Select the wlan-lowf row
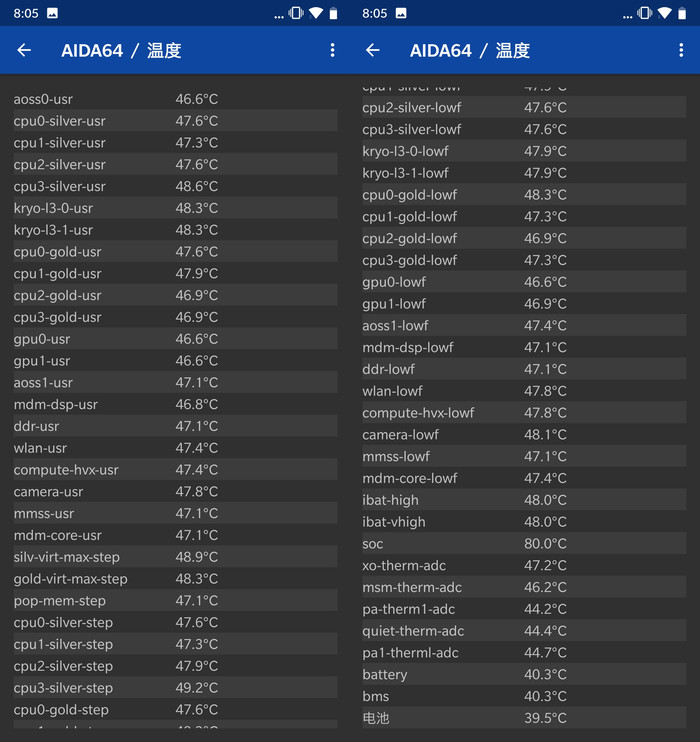The height and width of the screenshot is (742, 700). point(524,390)
